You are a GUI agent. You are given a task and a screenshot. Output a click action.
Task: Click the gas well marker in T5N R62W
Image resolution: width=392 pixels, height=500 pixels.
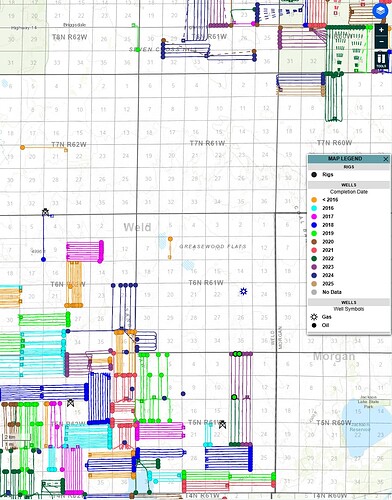click(70, 403)
